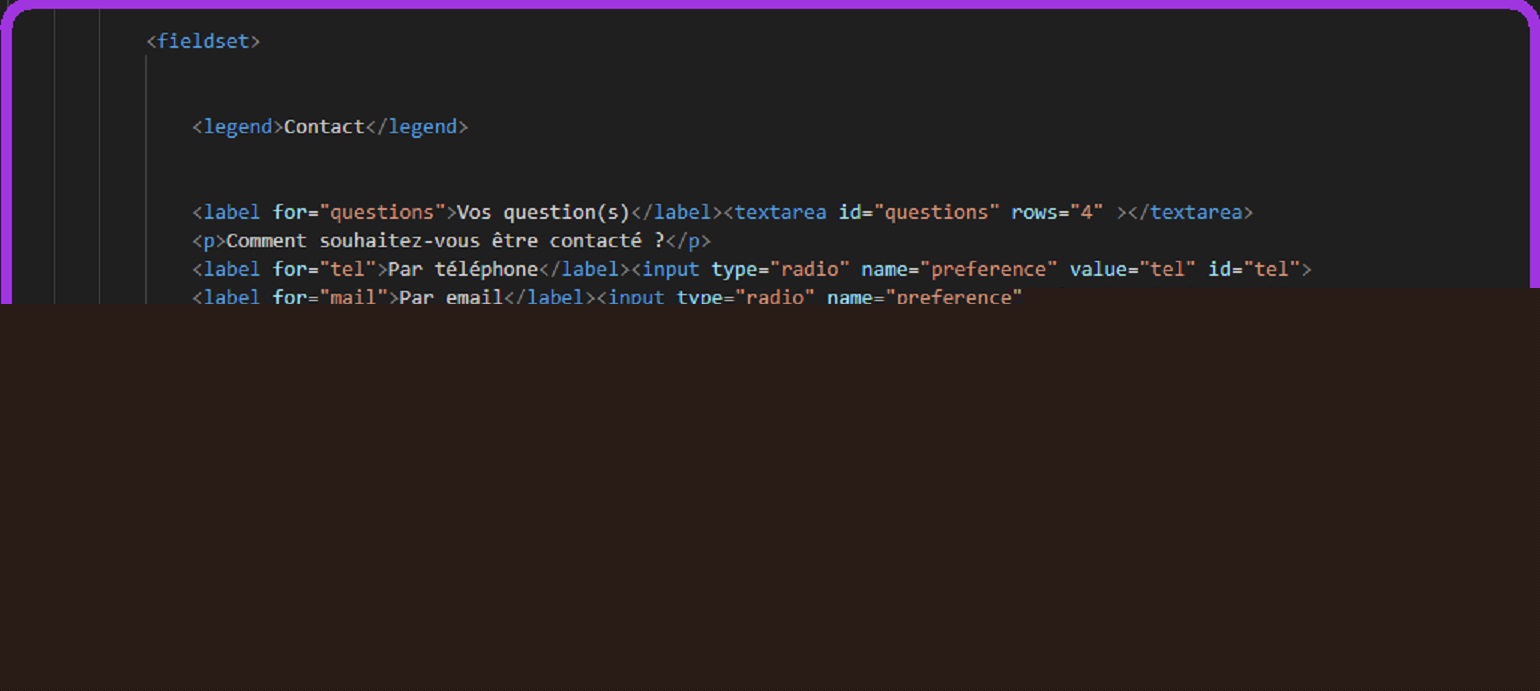Click the closing textarea tag
Viewport: 1540px width, 691px height.
click(x=1190, y=212)
